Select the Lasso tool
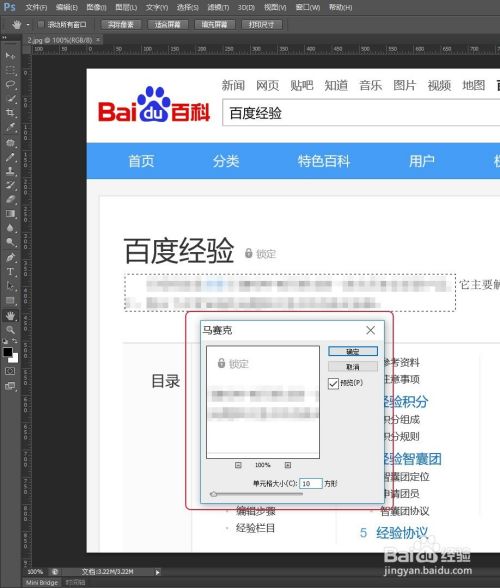Image resolution: width=500 pixels, height=588 pixels. point(10,84)
